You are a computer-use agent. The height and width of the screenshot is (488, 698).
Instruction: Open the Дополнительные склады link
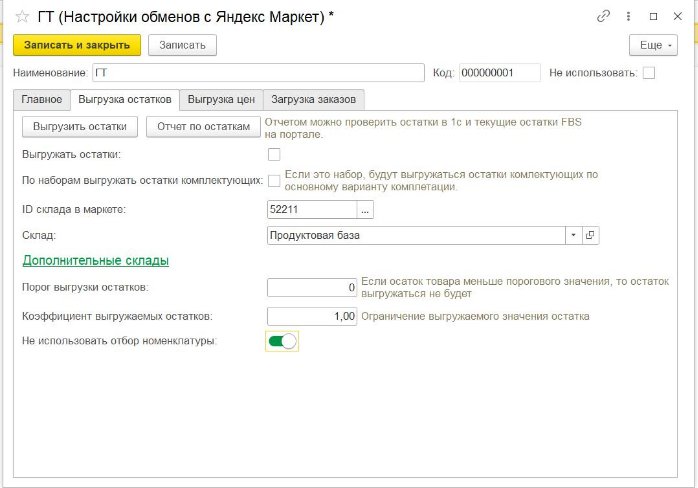point(95,260)
